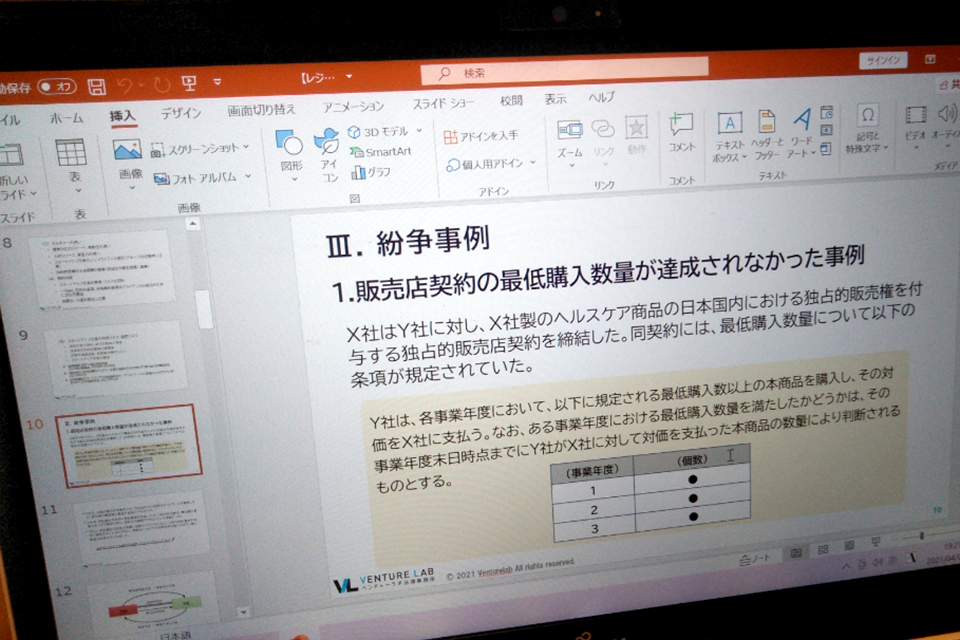Click the Redo/Repeat icon
The height and width of the screenshot is (640, 960).
click(162, 84)
